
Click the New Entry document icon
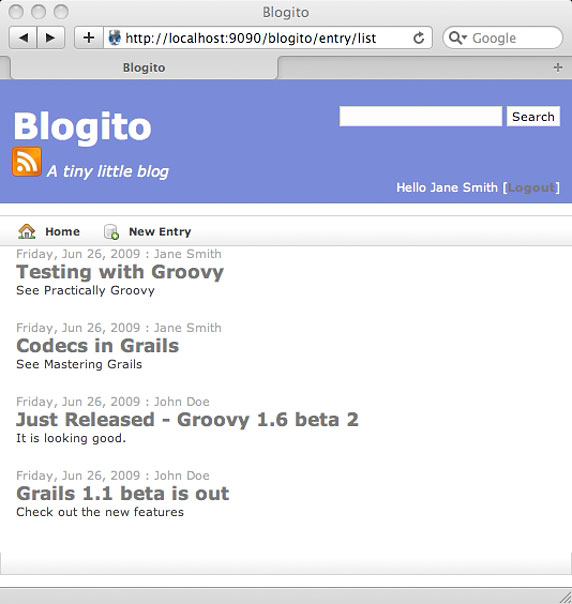coord(111,232)
